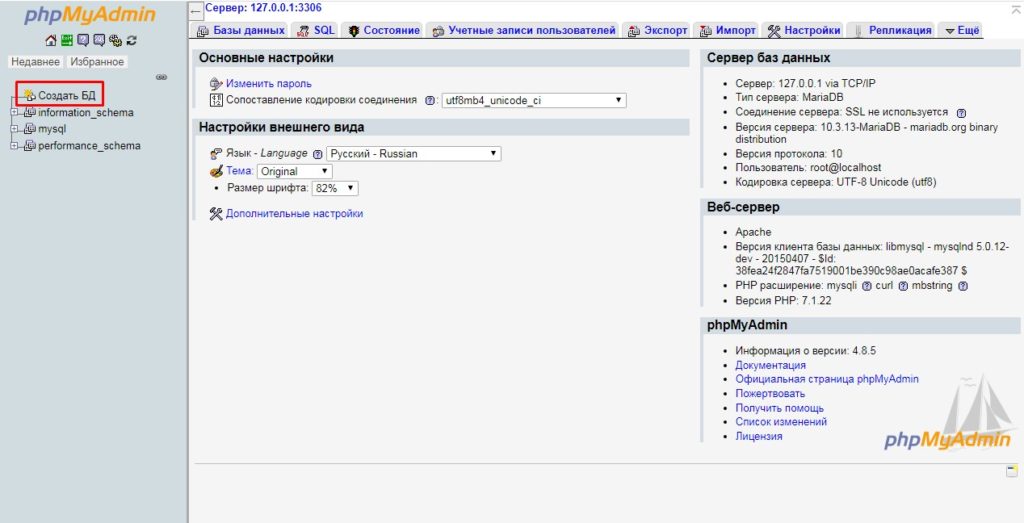This screenshot has height=523, width=1024.
Task: Open the Репликация tab
Action: (x=891, y=30)
